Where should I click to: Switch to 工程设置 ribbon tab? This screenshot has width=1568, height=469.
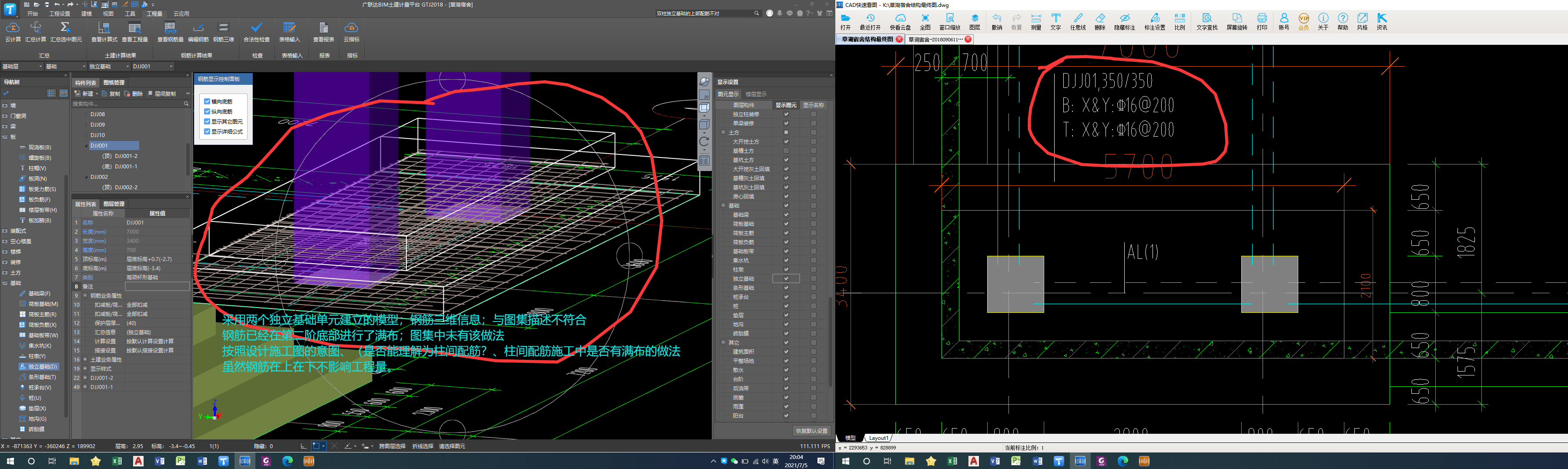pos(60,13)
